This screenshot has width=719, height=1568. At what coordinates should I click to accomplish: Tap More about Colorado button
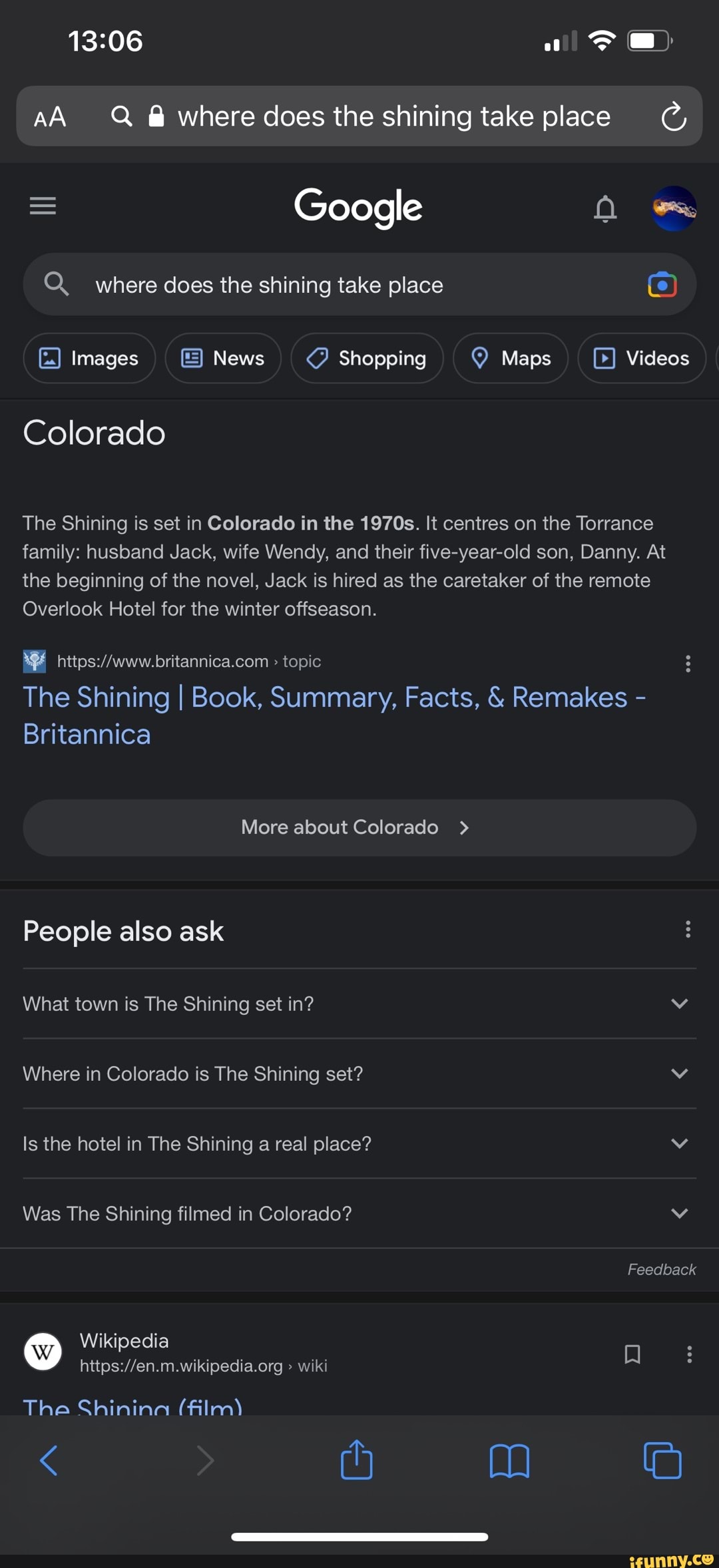[359, 827]
